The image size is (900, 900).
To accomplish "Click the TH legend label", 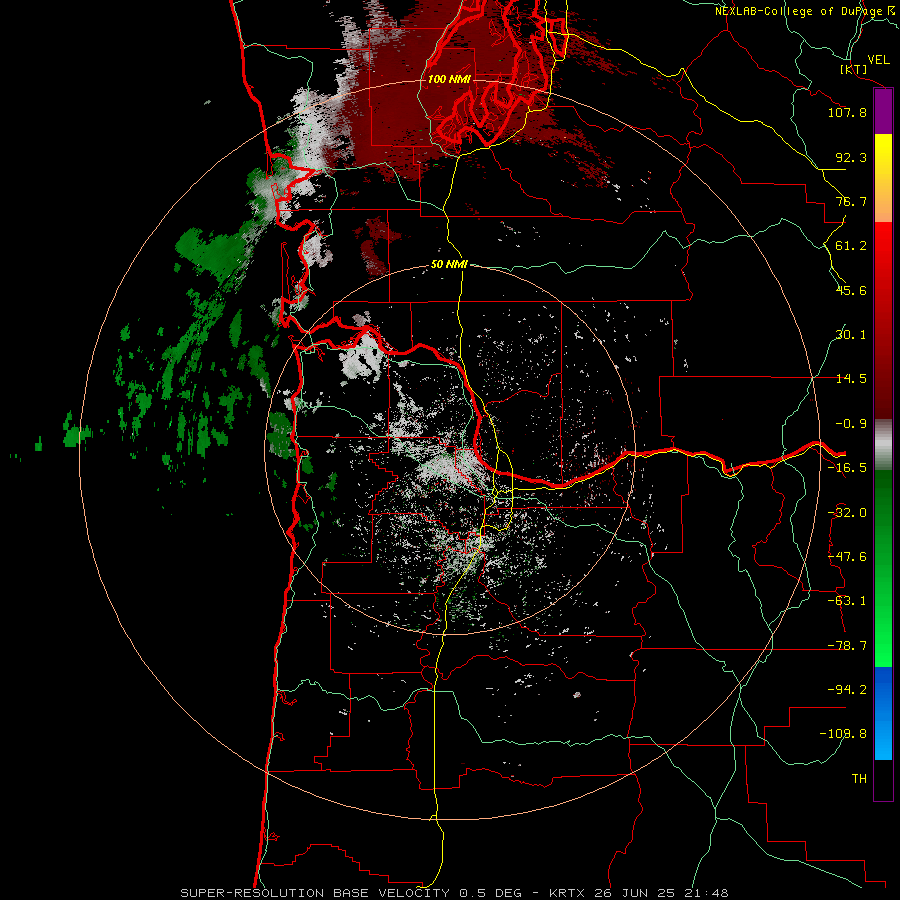I will click(x=859, y=779).
